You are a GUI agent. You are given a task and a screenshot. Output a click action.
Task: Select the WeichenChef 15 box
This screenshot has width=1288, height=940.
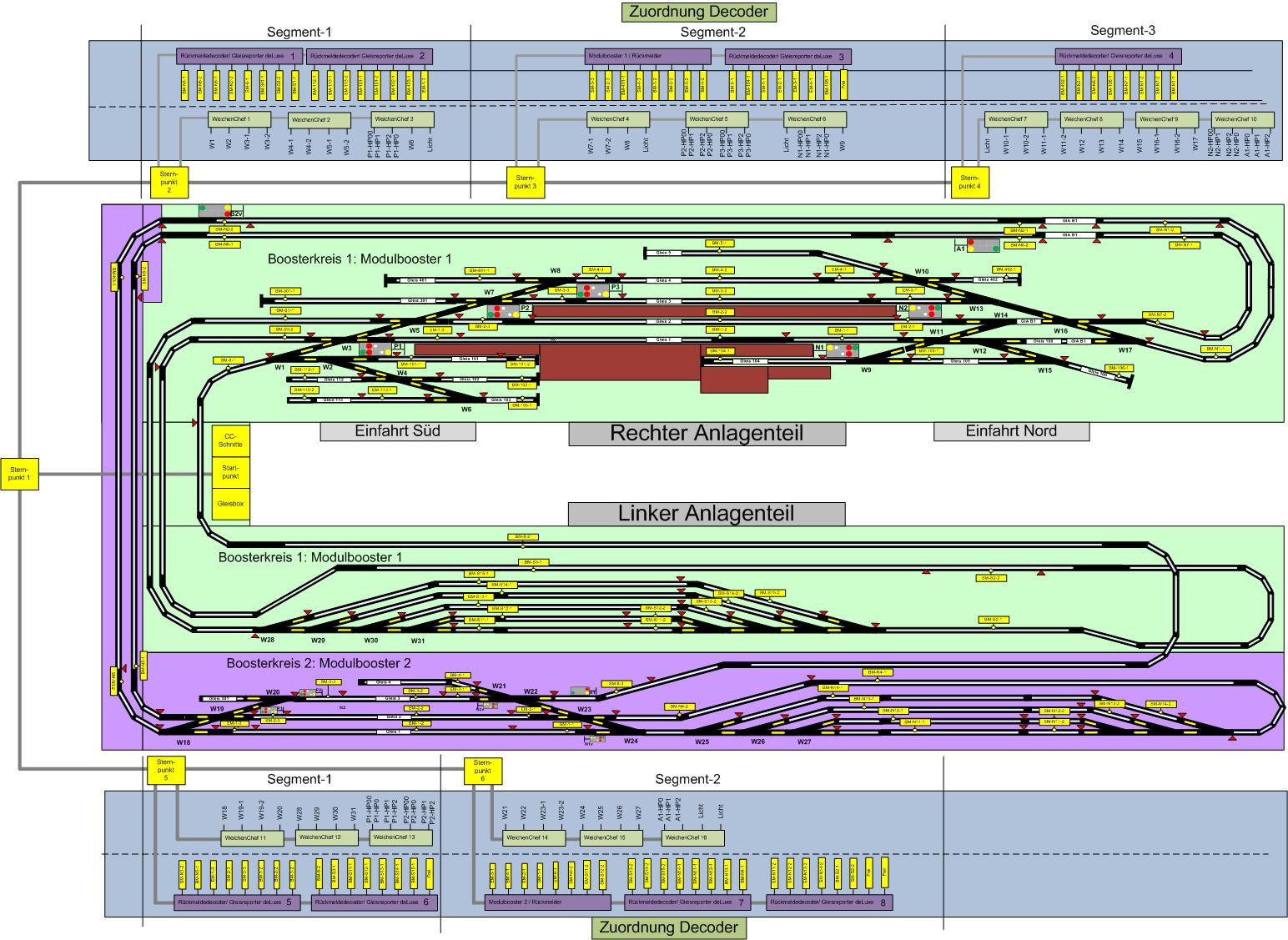point(611,837)
